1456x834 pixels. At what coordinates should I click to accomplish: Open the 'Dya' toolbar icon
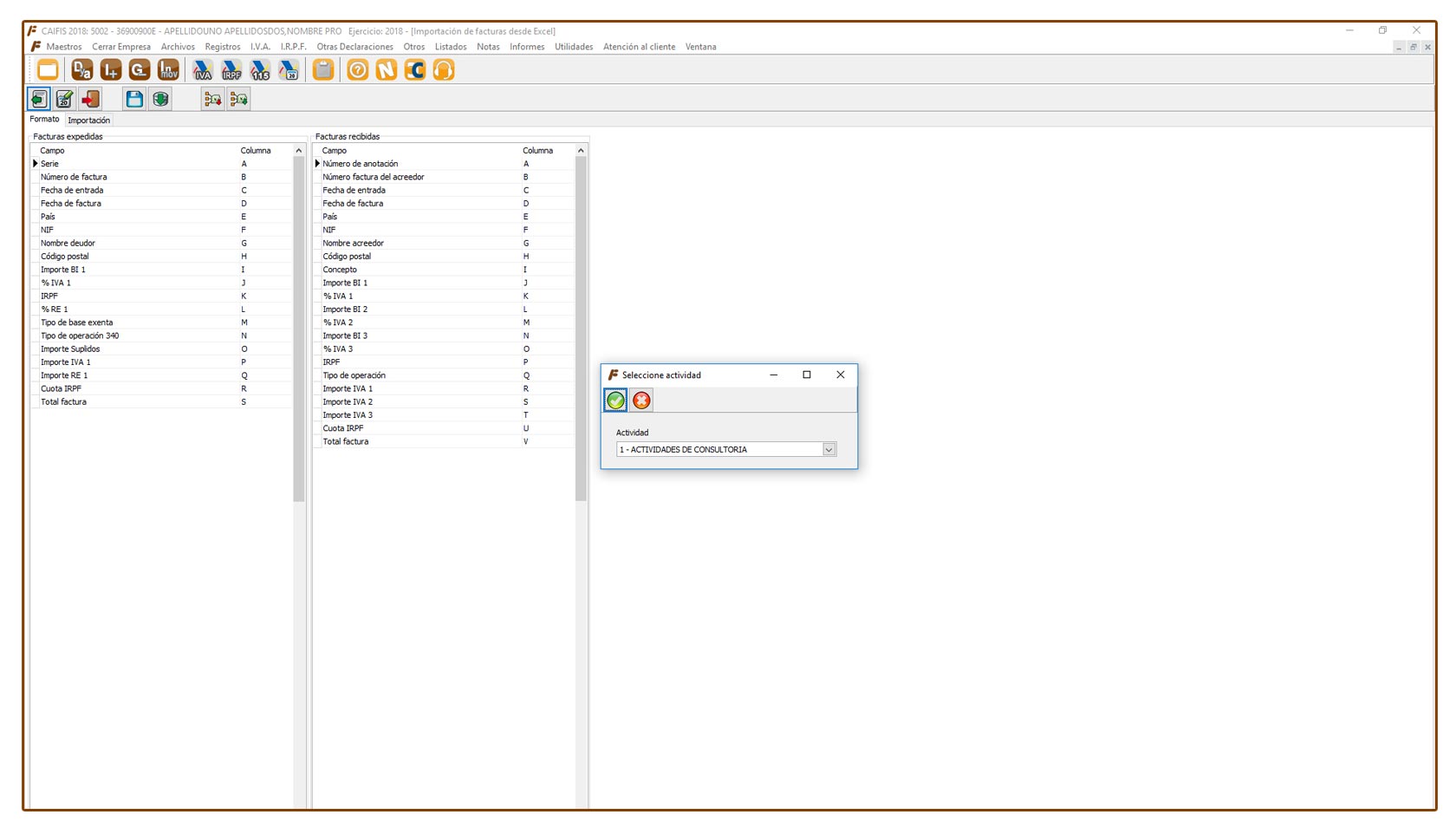82,70
